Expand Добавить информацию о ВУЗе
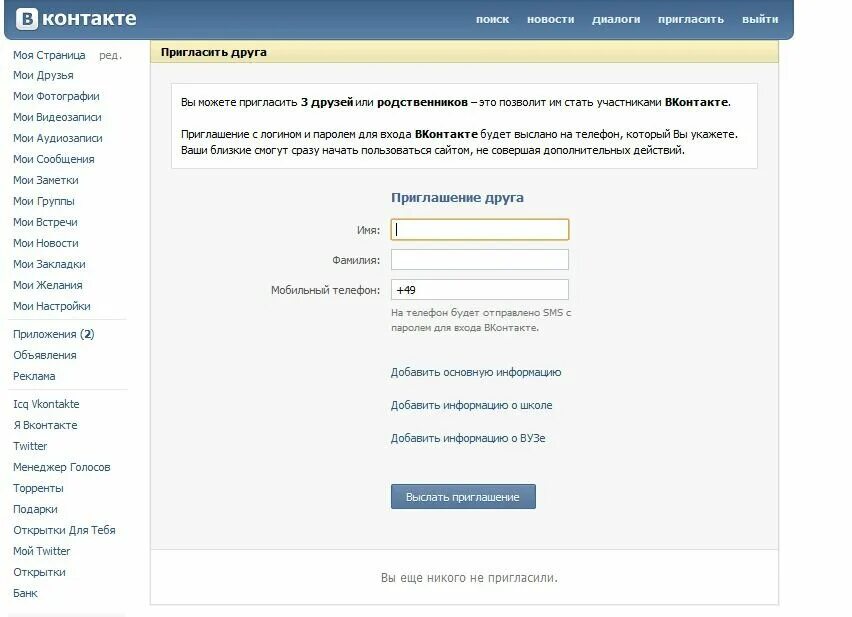The image size is (852, 617). click(468, 438)
